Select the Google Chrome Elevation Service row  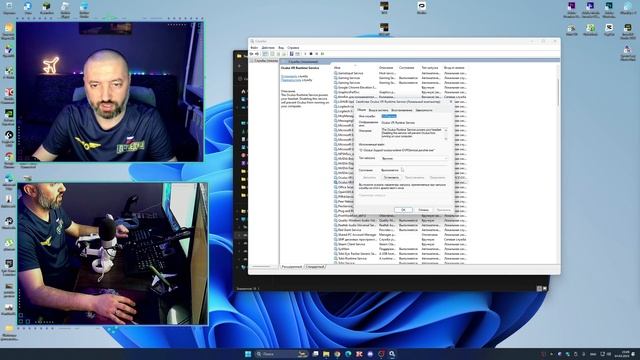tap(400, 87)
